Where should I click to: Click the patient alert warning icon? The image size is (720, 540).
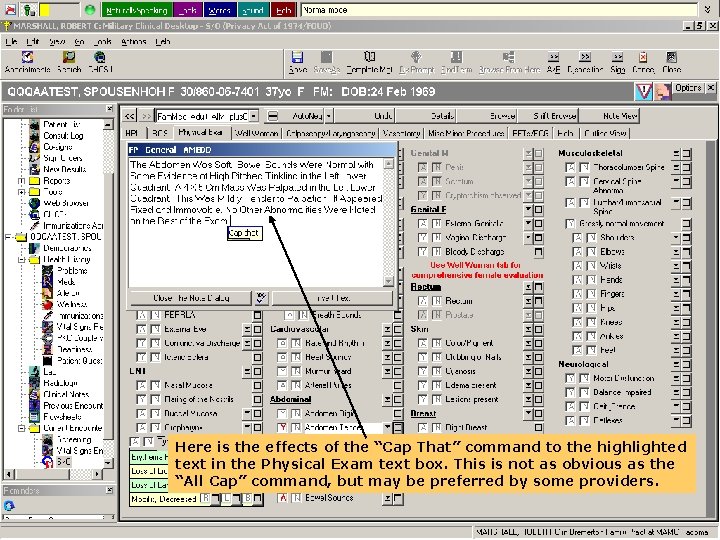(x=644, y=91)
